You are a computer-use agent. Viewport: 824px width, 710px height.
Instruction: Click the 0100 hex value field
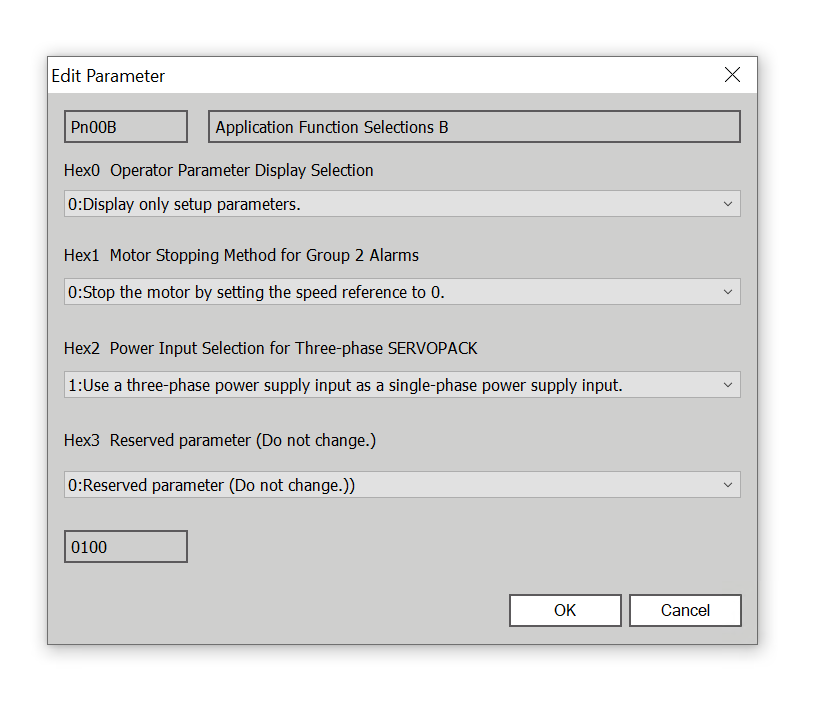click(x=125, y=547)
